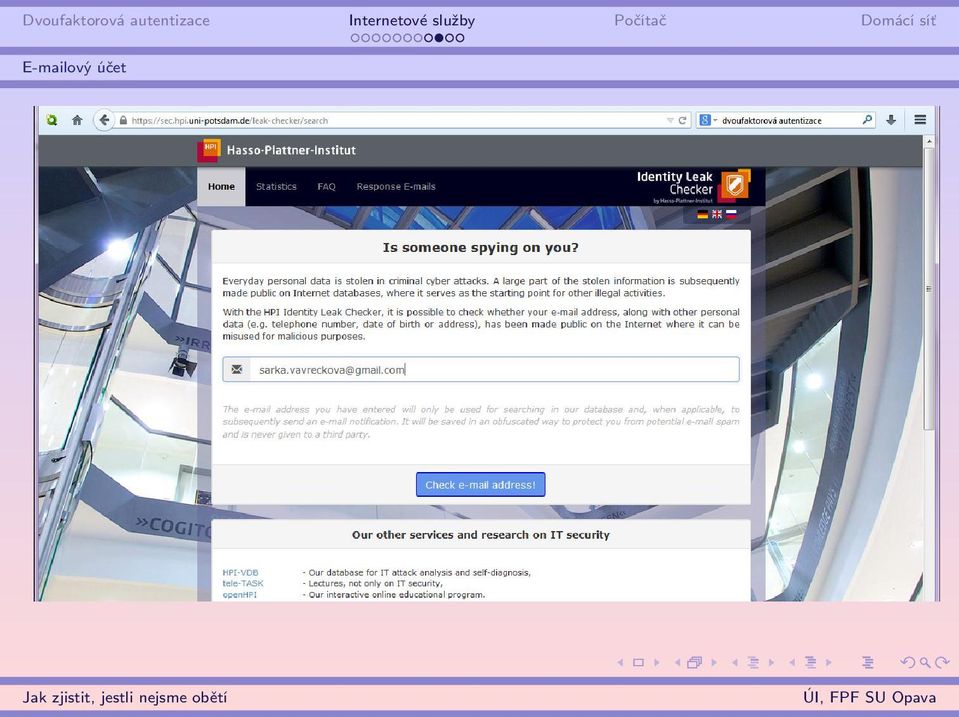Image resolution: width=959 pixels, height=717 pixels.
Task: Select the filled slide progress circle
Action: tap(439, 38)
